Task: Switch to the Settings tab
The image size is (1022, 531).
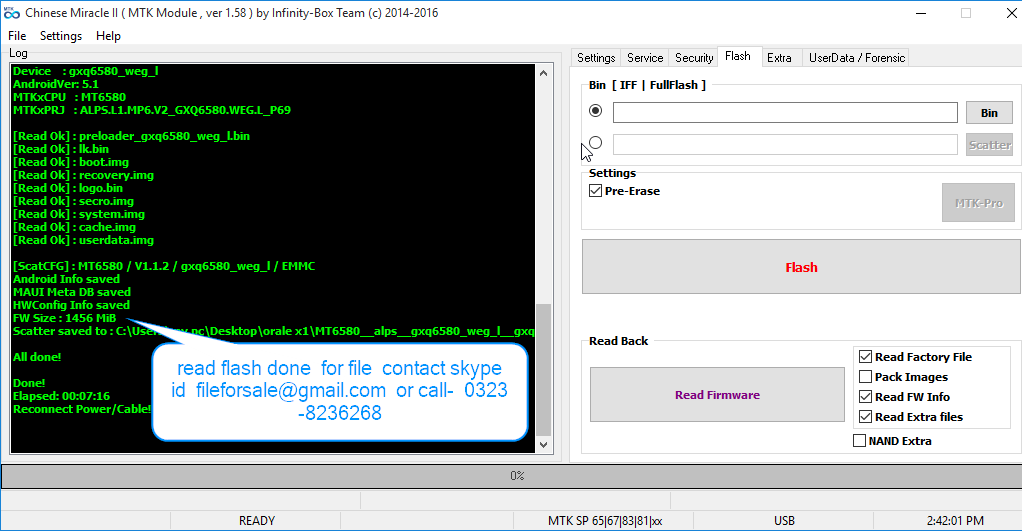Action: tap(596, 58)
